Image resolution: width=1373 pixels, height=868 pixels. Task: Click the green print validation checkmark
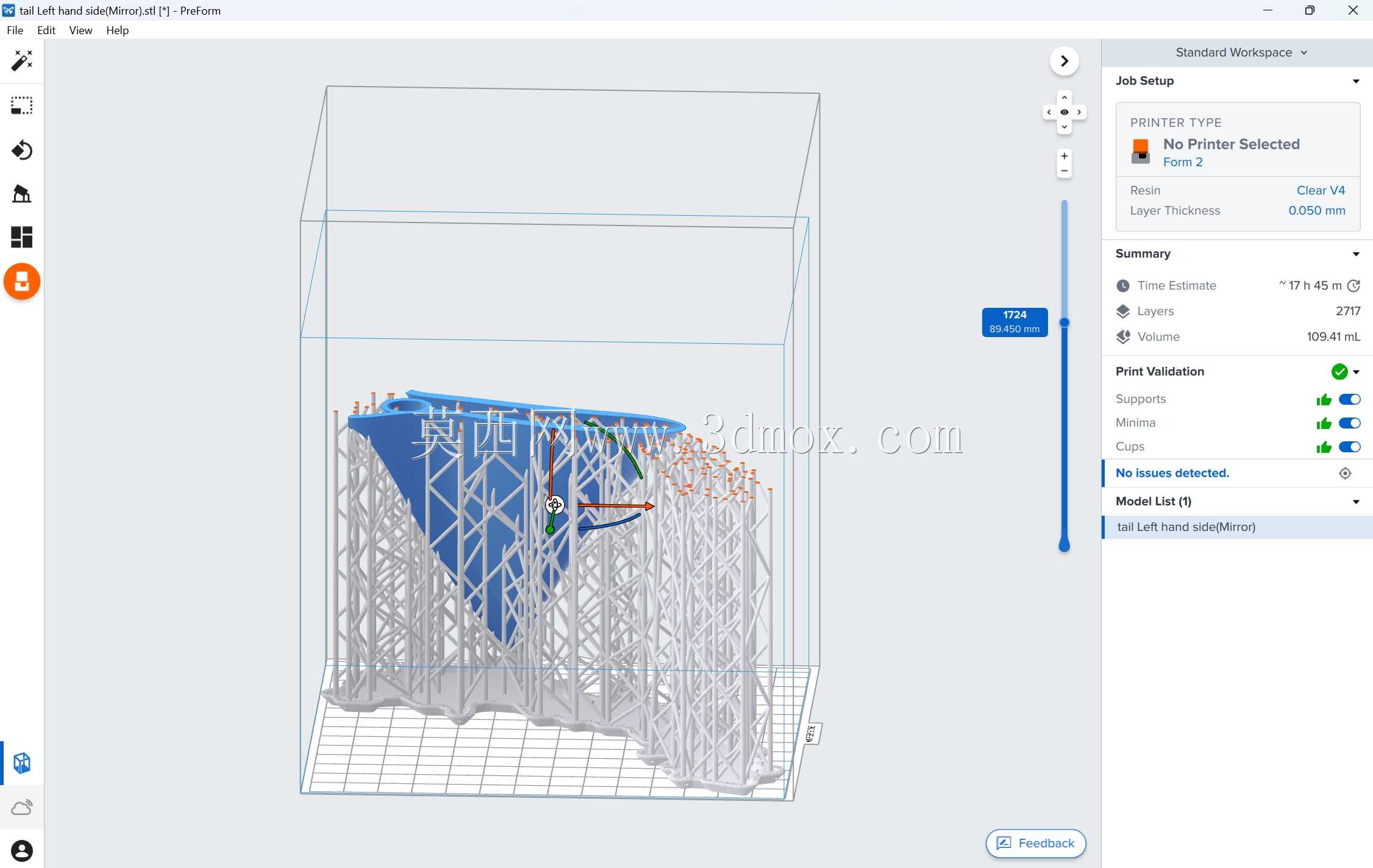(x=1339, y=372)
